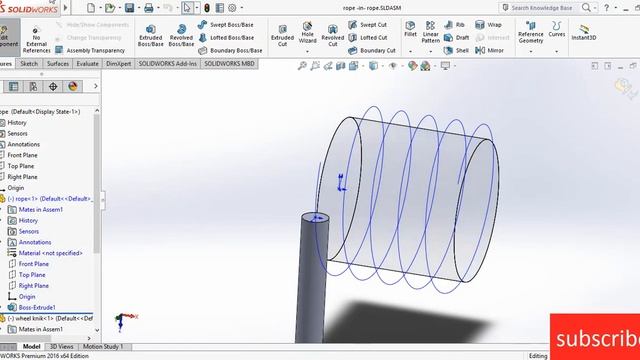Open the DimXpert tab
640x360 pixels.
[118, 64]
